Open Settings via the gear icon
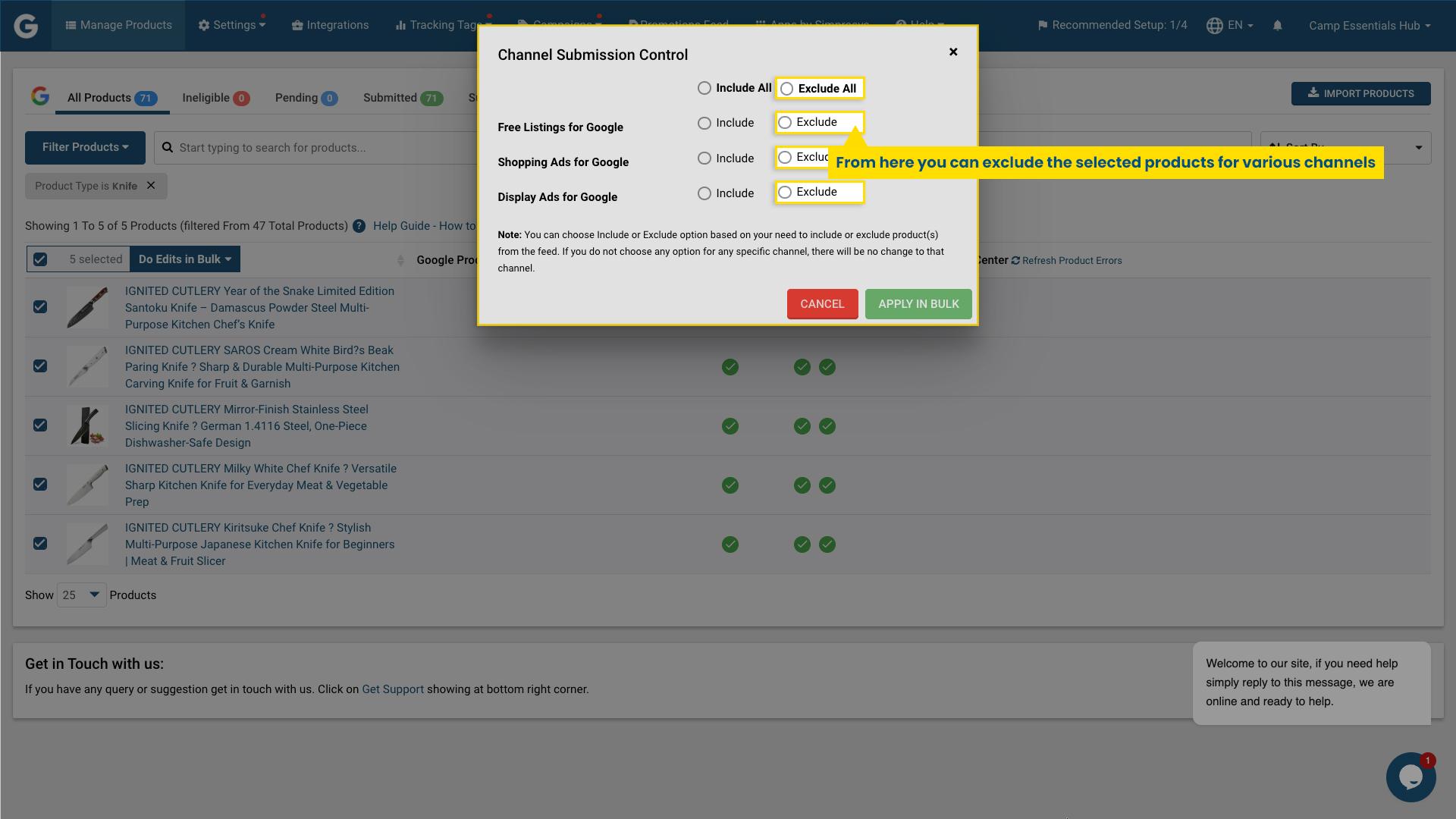The height and width of the screenshot is (819, 1456). click(x=203, y=24)
